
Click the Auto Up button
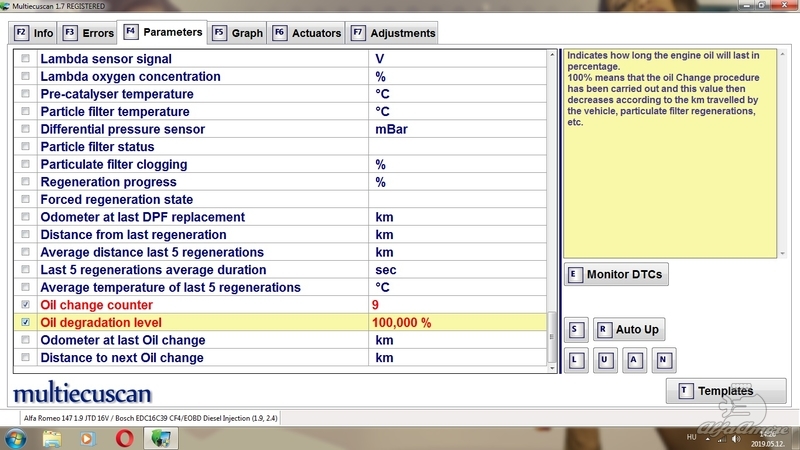pyautogui.click(x=629, y=330)
